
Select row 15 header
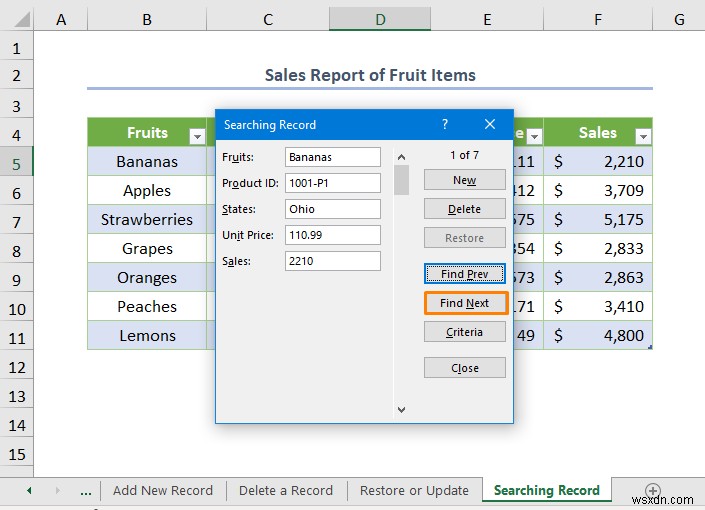click(17, 454)
